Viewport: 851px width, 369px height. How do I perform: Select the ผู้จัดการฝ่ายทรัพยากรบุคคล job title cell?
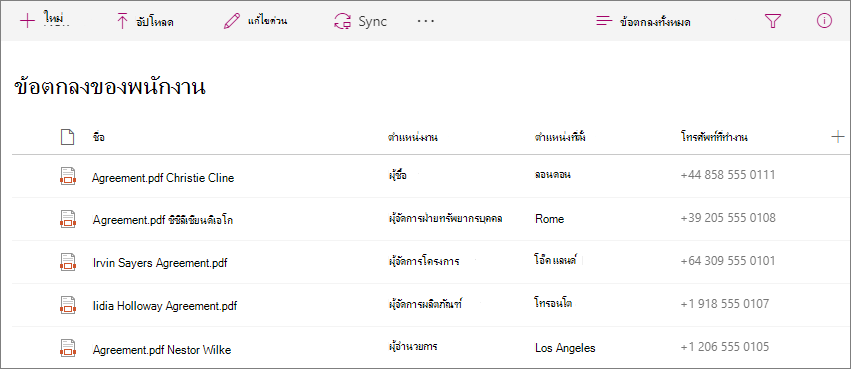(x=446, y=218)
